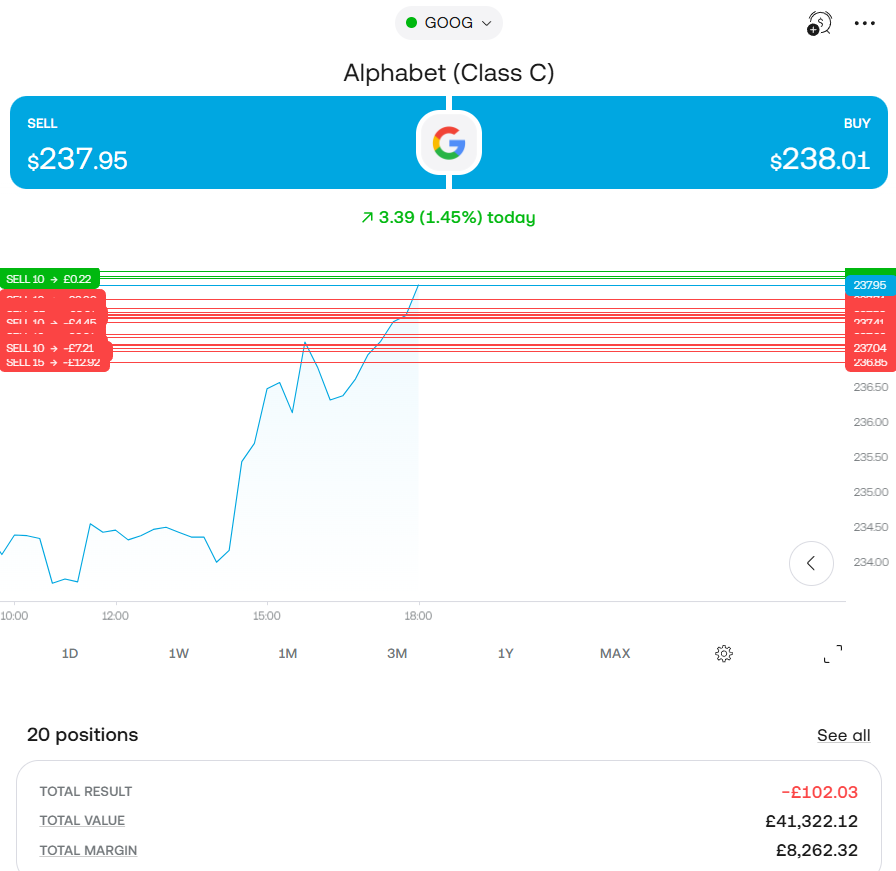The height and width of the screenshot is (871, 896).
Task: Select the 3M chart timeframe
Action: pyautogui.click(x=397, y=653)
